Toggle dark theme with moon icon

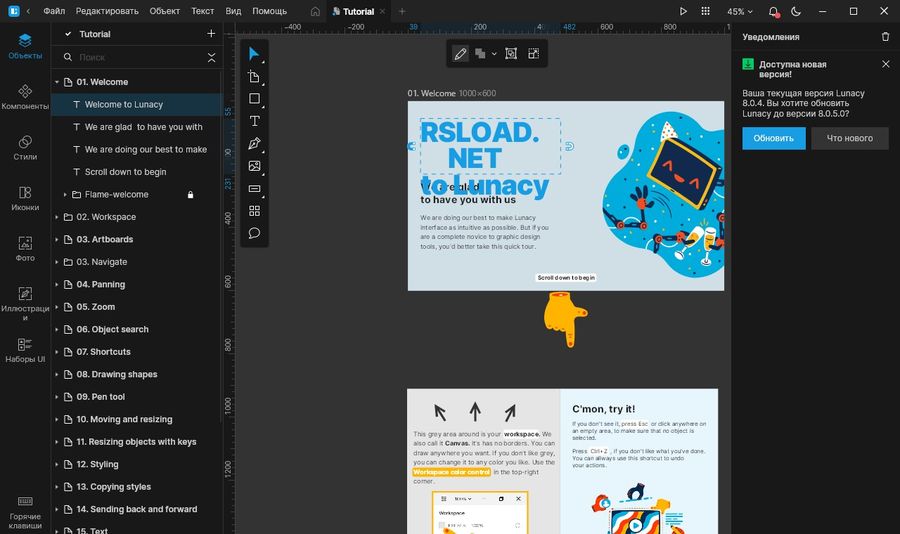(x=796, y=11)
